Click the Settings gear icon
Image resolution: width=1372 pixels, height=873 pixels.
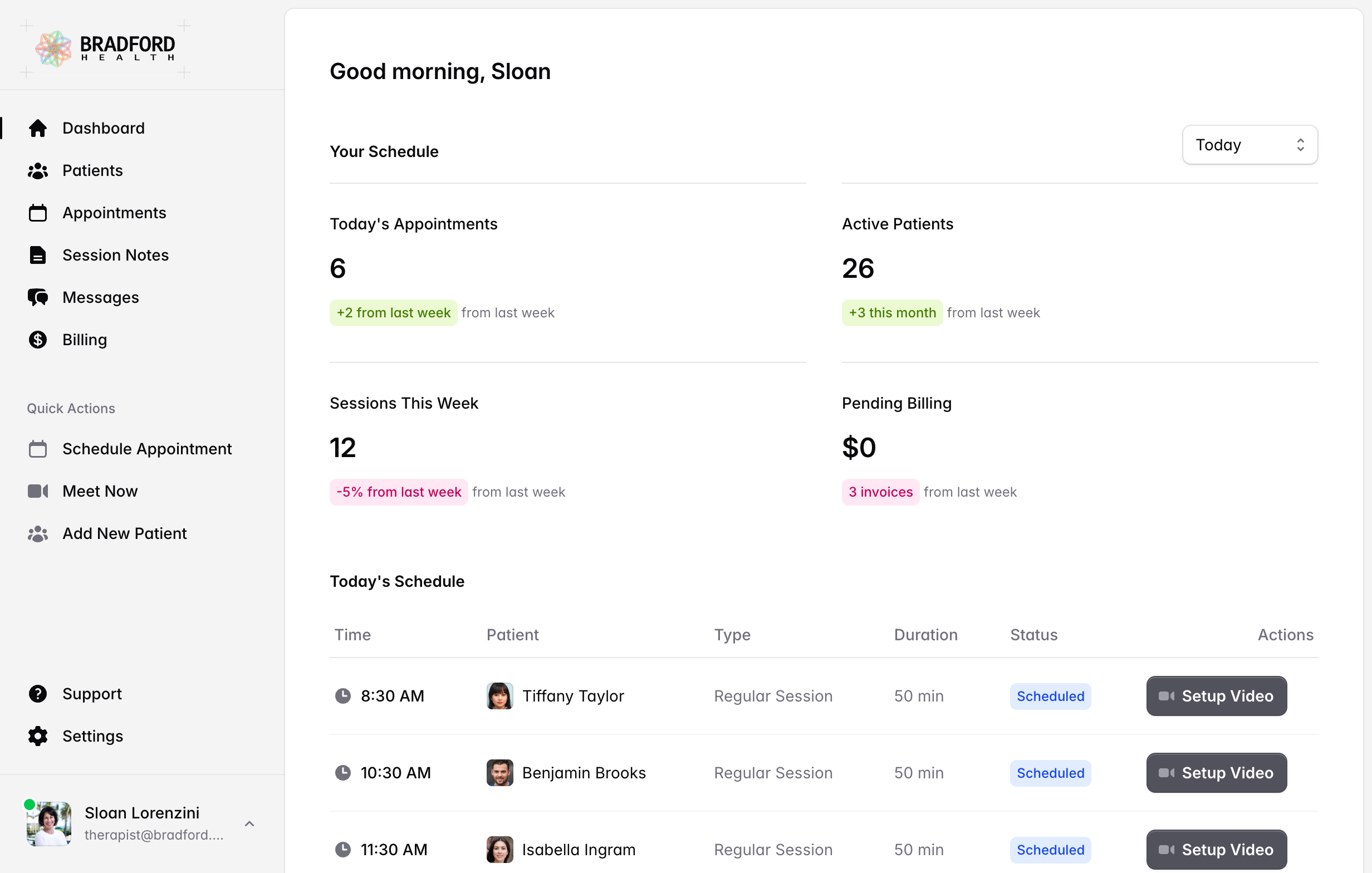[x=38, y=735]
